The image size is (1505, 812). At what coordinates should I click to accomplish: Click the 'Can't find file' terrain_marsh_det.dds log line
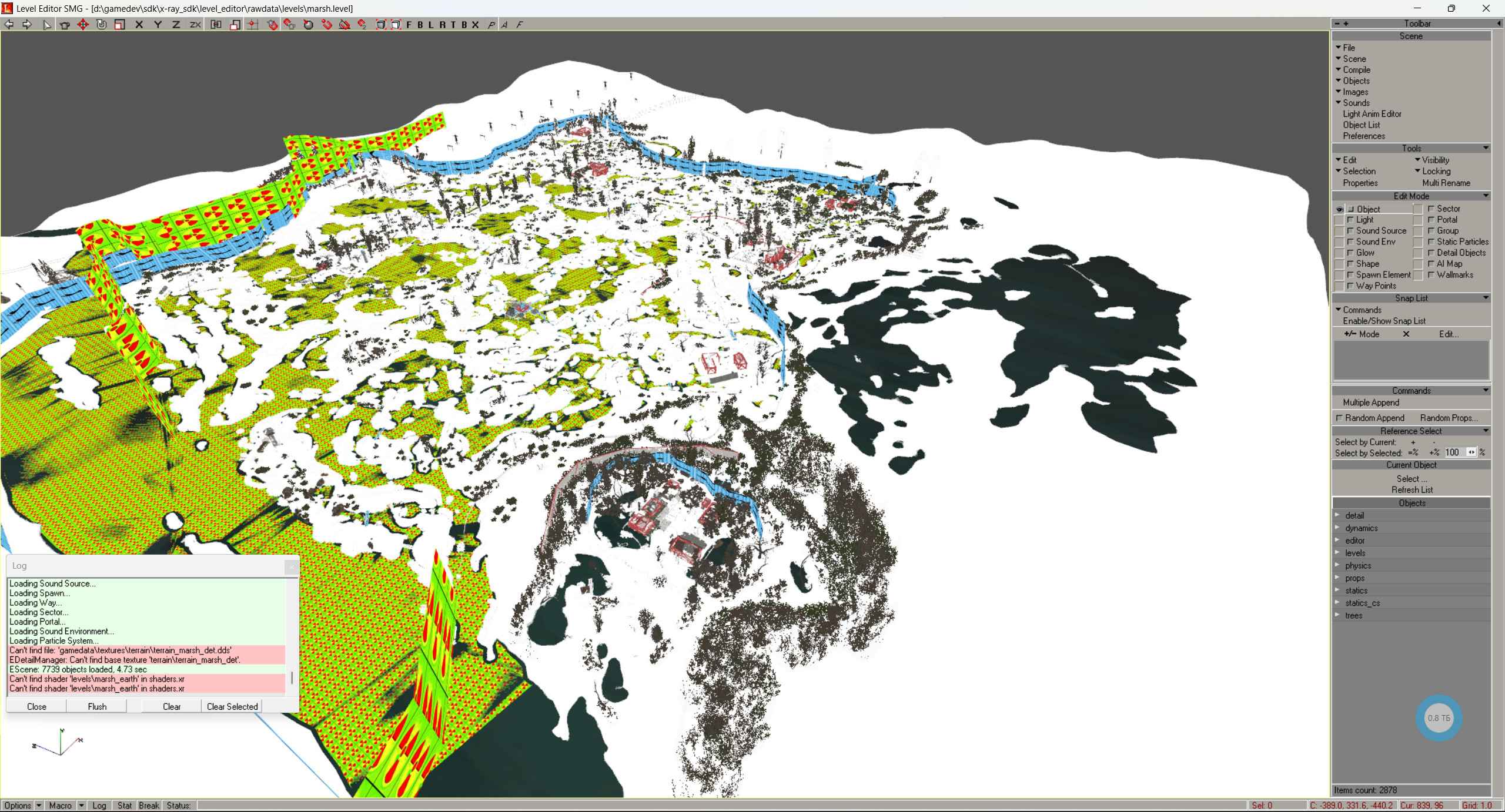147,650
